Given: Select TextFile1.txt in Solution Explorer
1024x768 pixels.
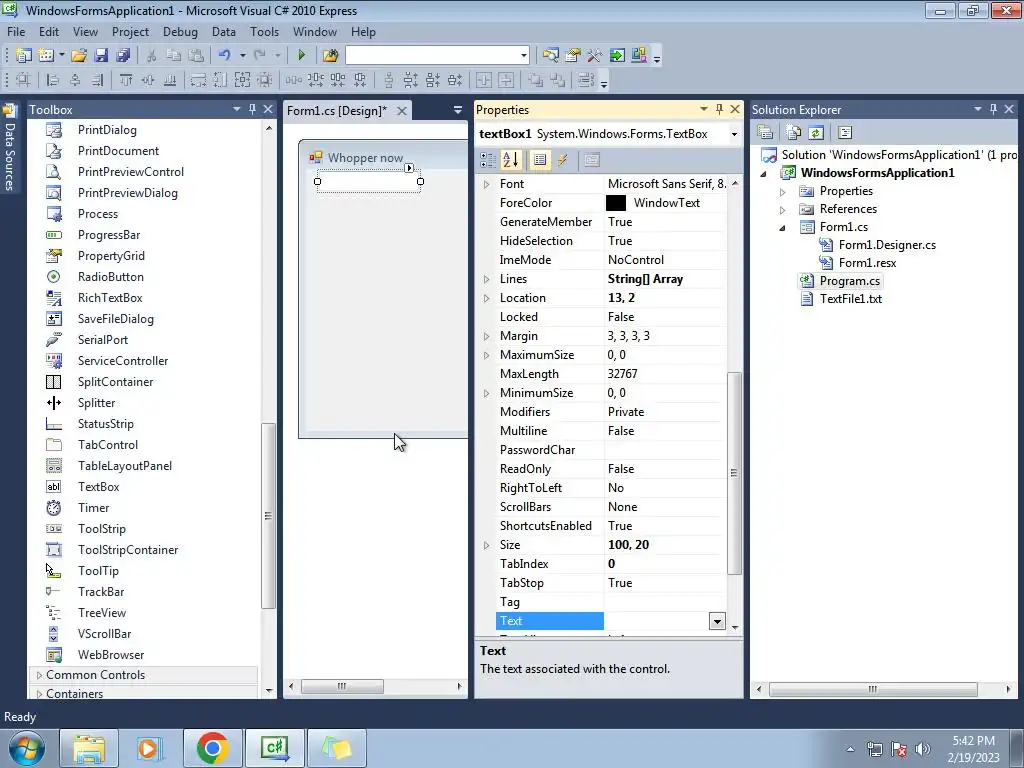Looking at the screenshot, I should tap(850, 298).
